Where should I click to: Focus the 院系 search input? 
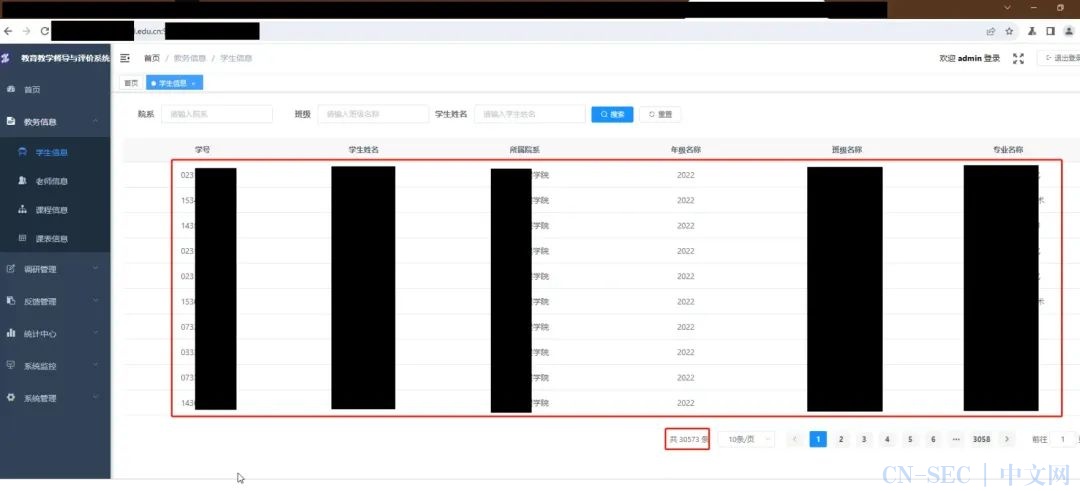[217, 114]
